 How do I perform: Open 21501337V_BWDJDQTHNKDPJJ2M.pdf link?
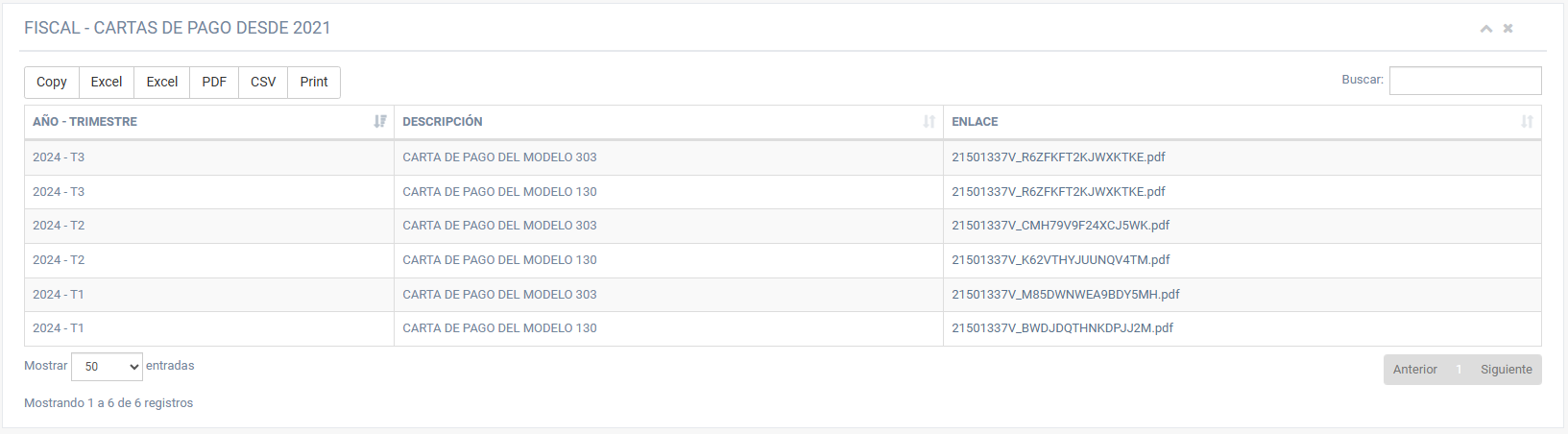point(1062,328)
